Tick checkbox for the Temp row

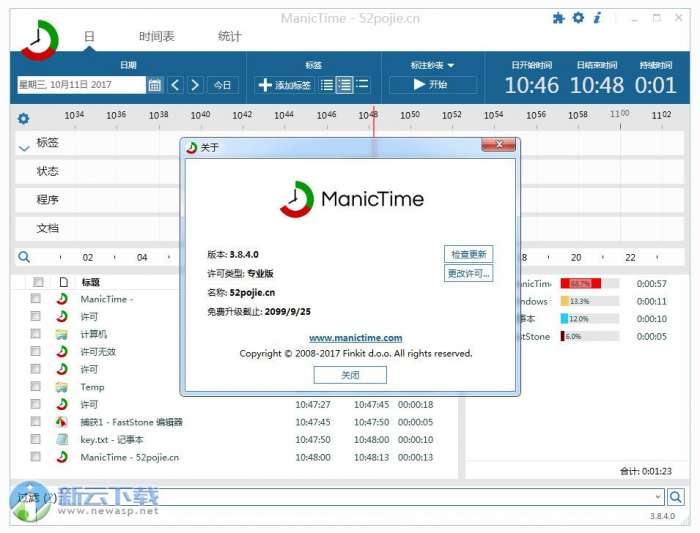35,386
